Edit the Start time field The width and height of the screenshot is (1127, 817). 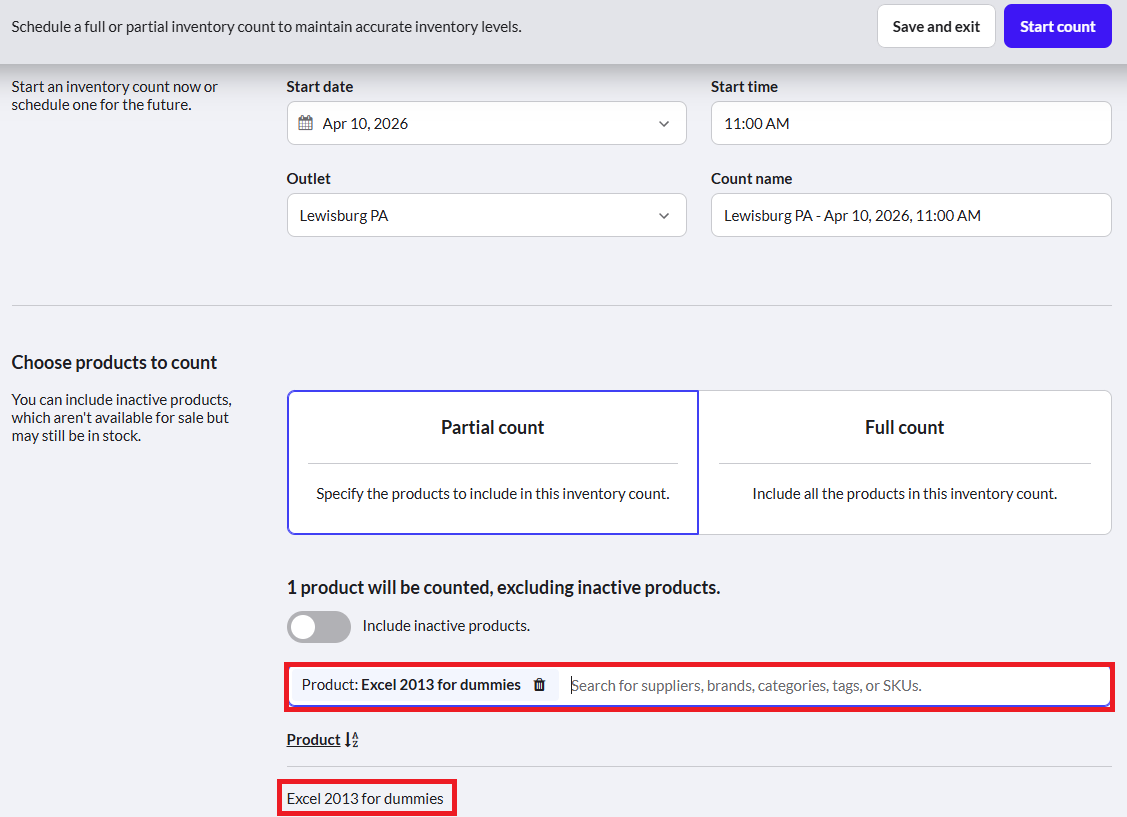911,123
